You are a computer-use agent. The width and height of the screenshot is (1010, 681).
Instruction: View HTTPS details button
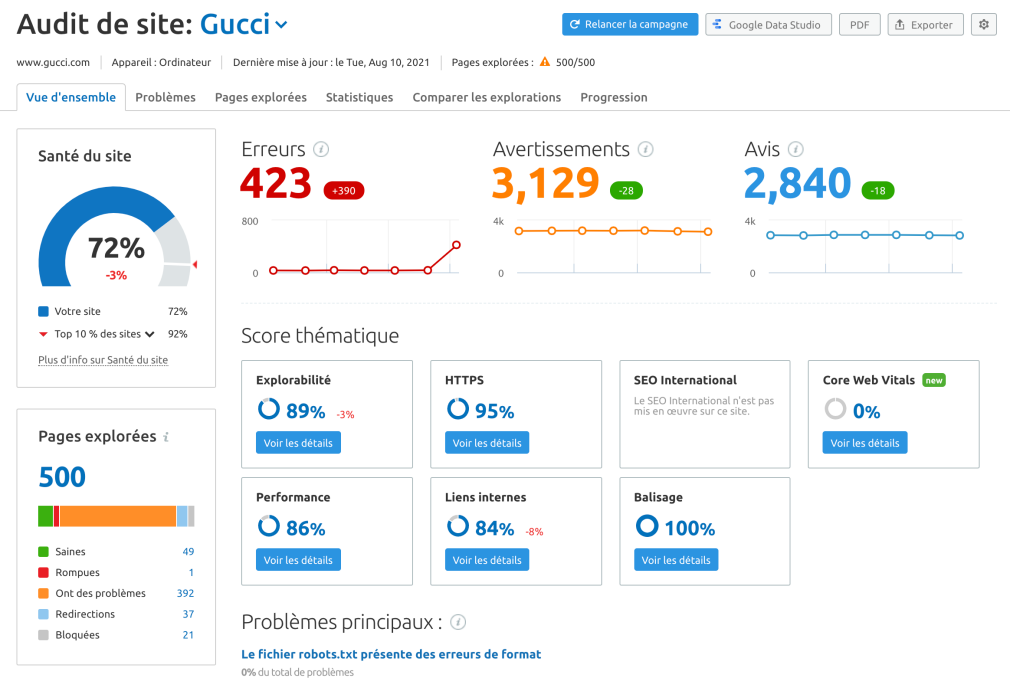coord(487,443)
